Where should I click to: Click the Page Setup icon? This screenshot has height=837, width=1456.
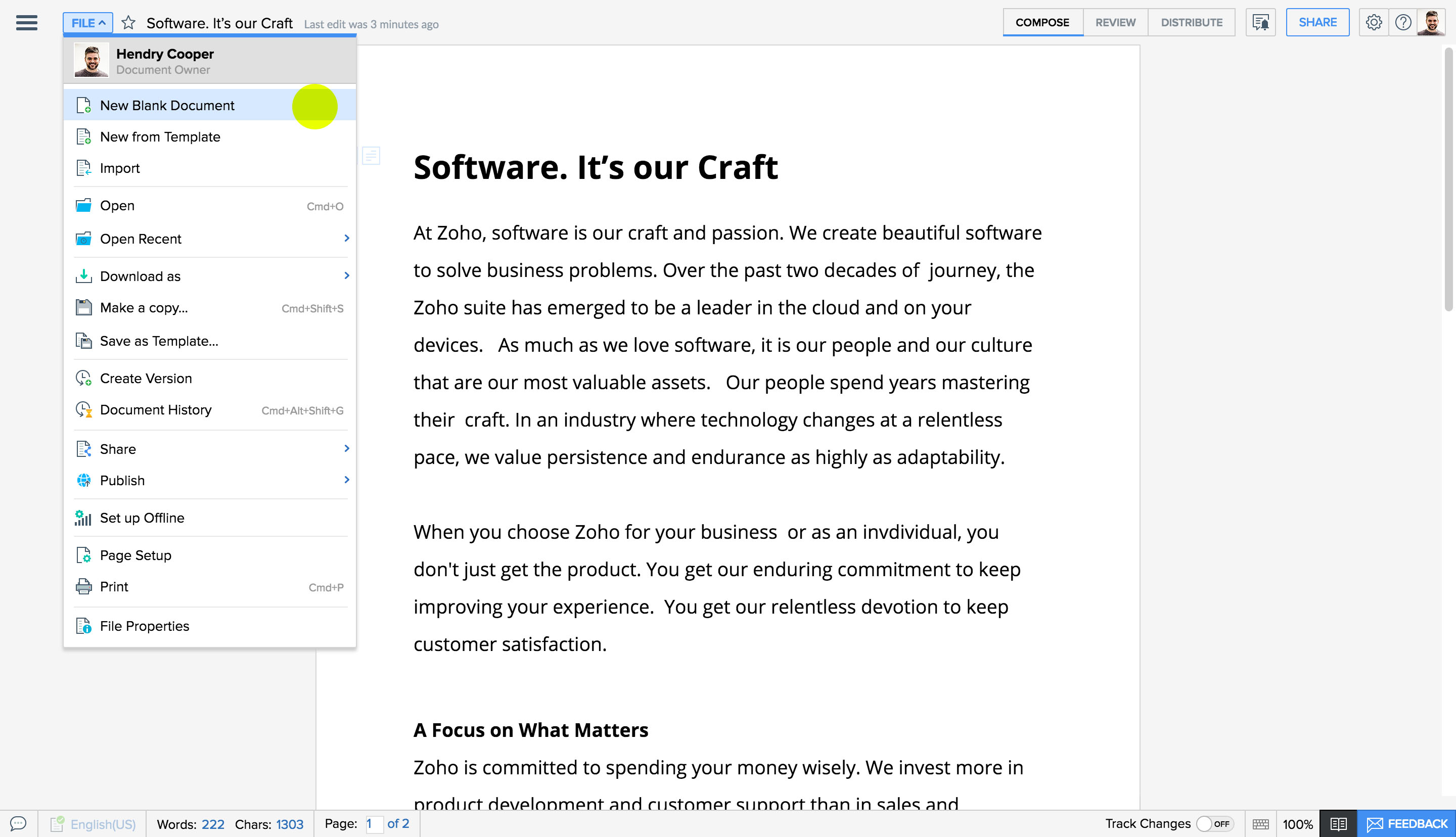click(x=84, y=555)
